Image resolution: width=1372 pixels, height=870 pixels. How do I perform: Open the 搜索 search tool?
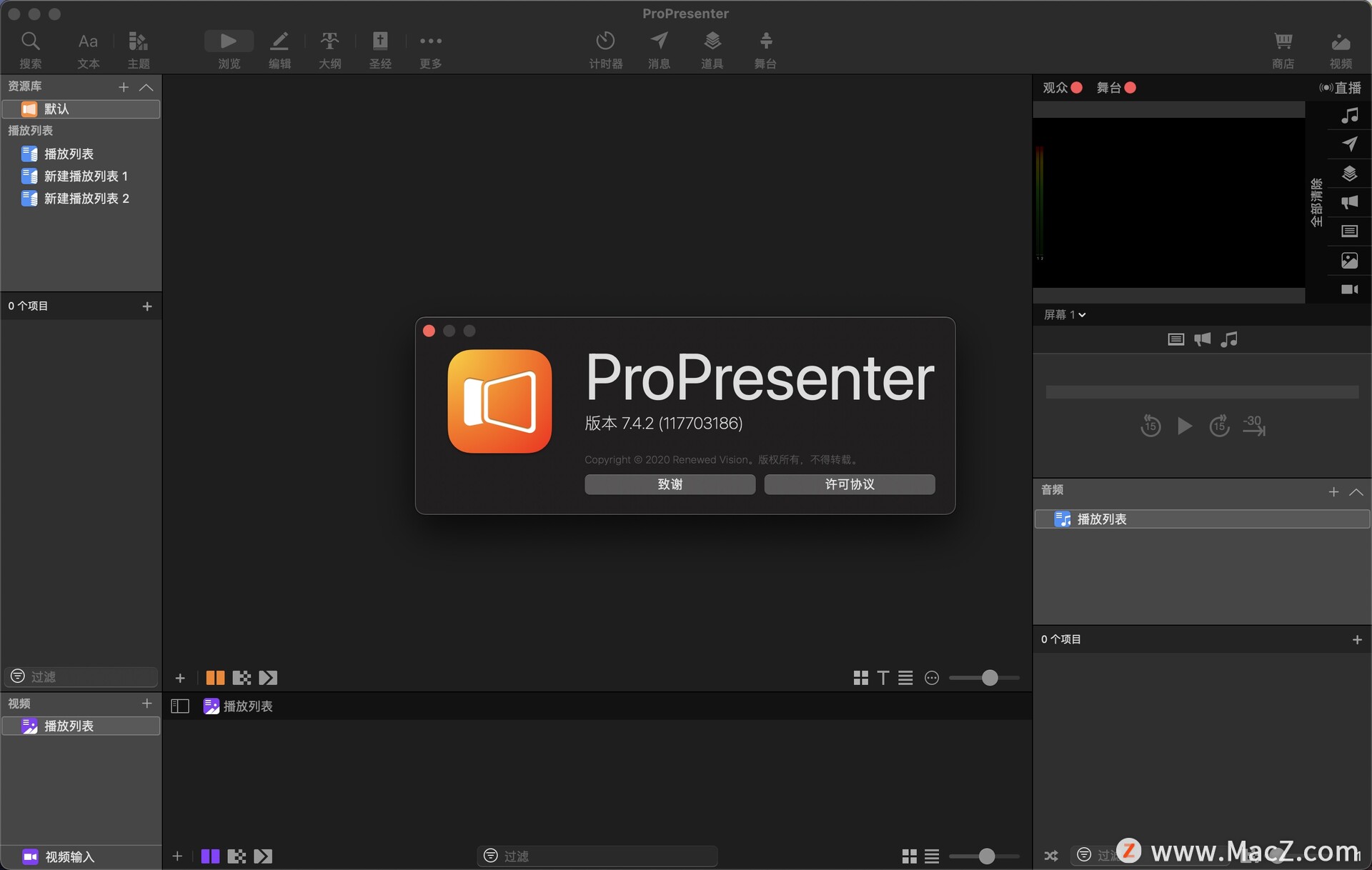pos(30,49)
